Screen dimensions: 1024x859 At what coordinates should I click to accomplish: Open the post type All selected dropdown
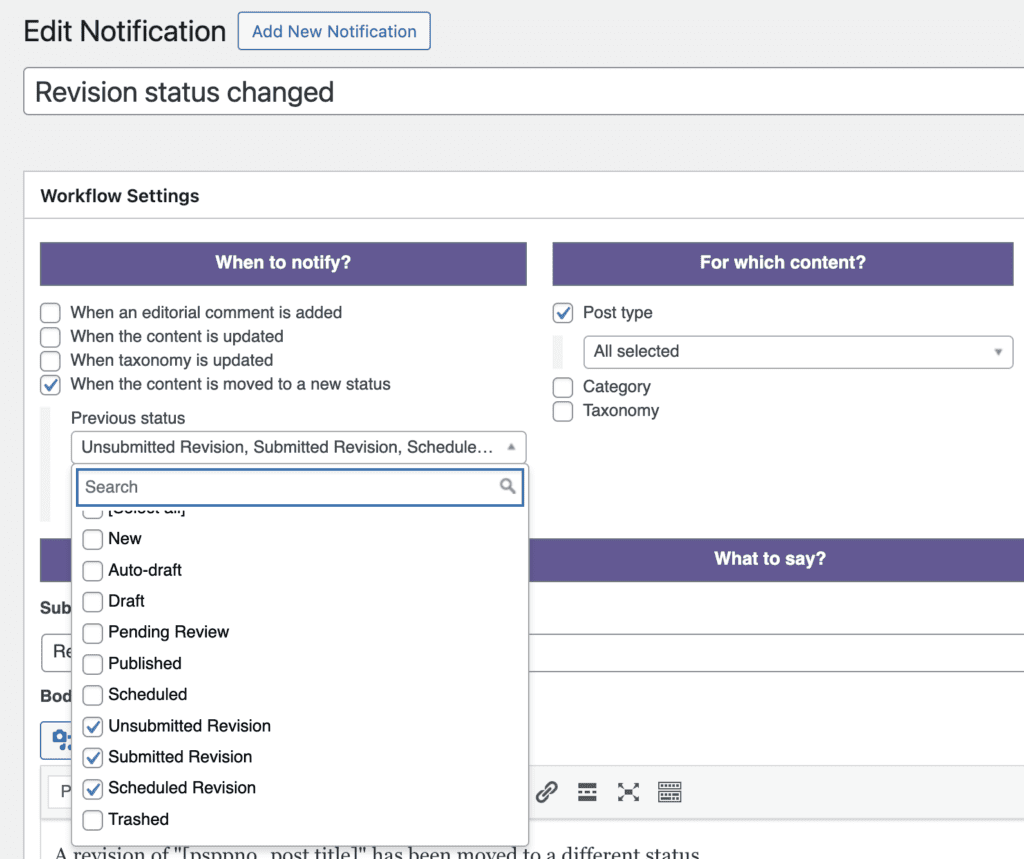click(x=798, y=352)
